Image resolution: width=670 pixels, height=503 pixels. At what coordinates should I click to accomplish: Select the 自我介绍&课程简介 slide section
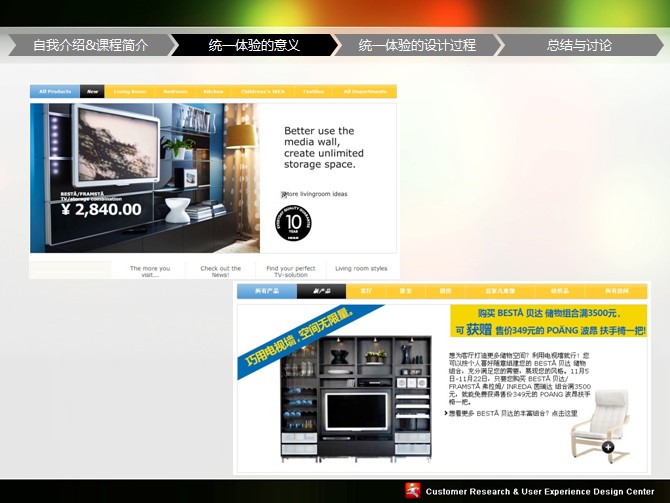tap(90, 45)
